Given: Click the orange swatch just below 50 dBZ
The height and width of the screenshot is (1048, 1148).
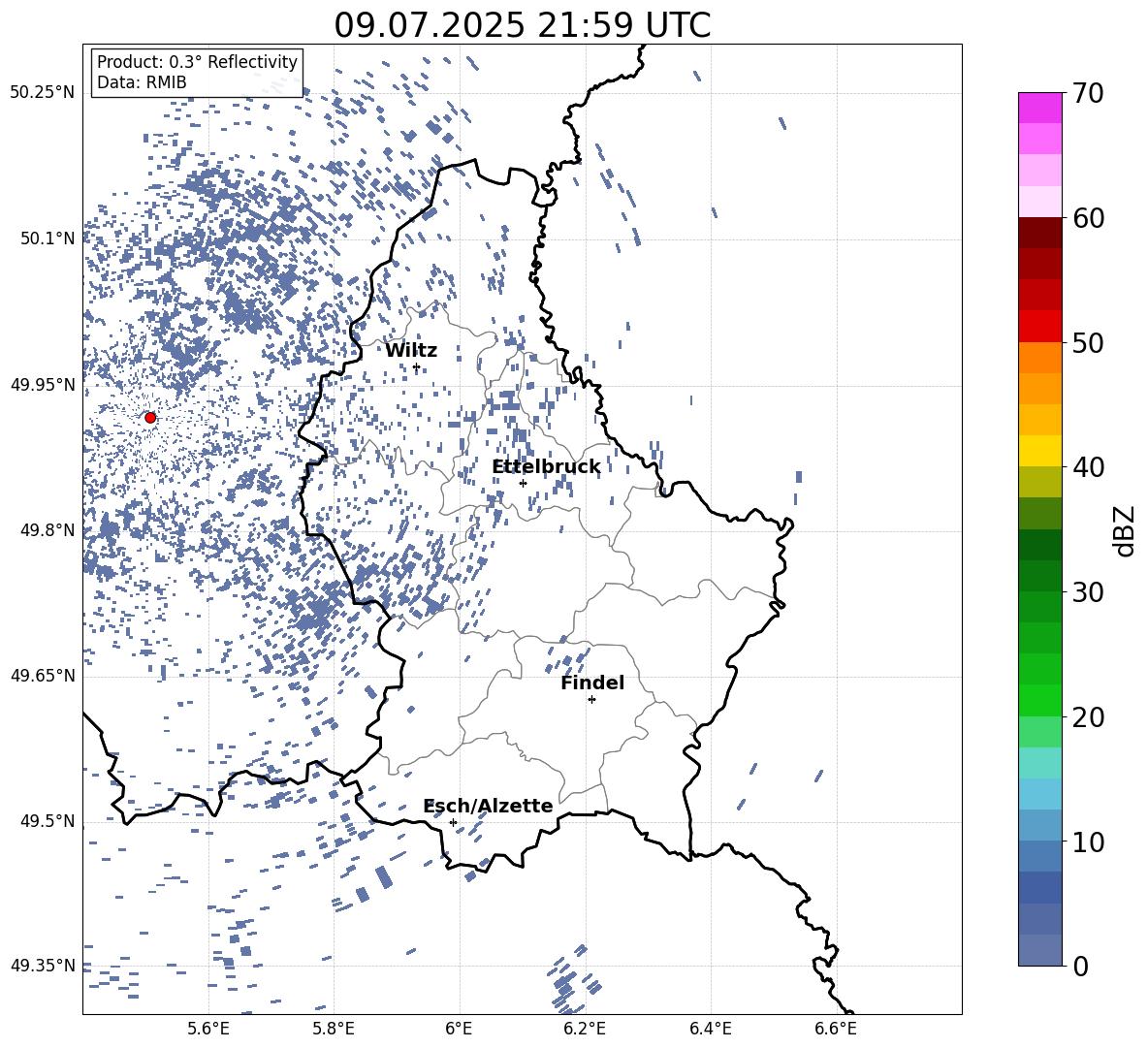Looking at the screenshot, I should click(x=1039, y=358).
